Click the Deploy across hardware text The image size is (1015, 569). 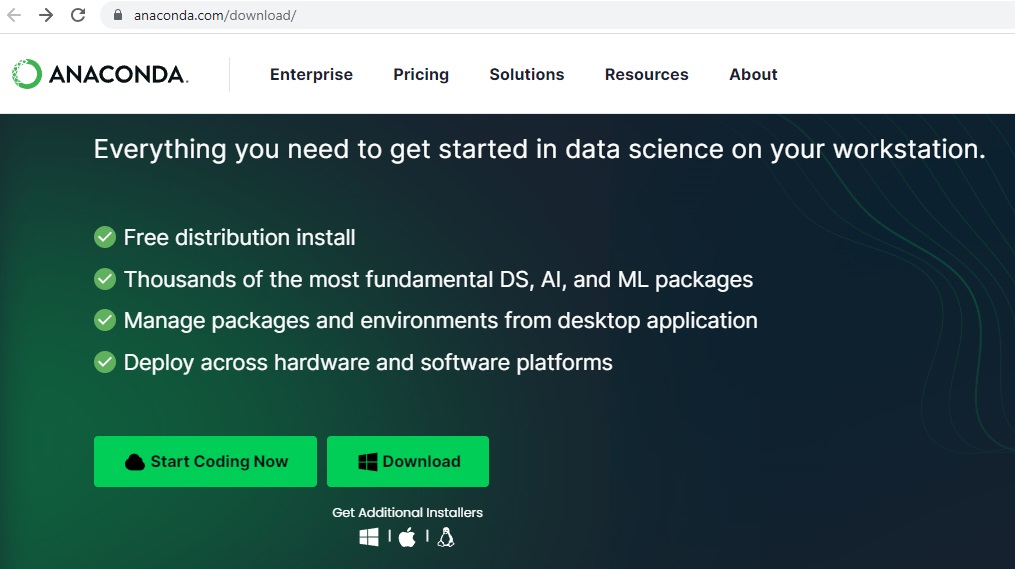point(368,363)
